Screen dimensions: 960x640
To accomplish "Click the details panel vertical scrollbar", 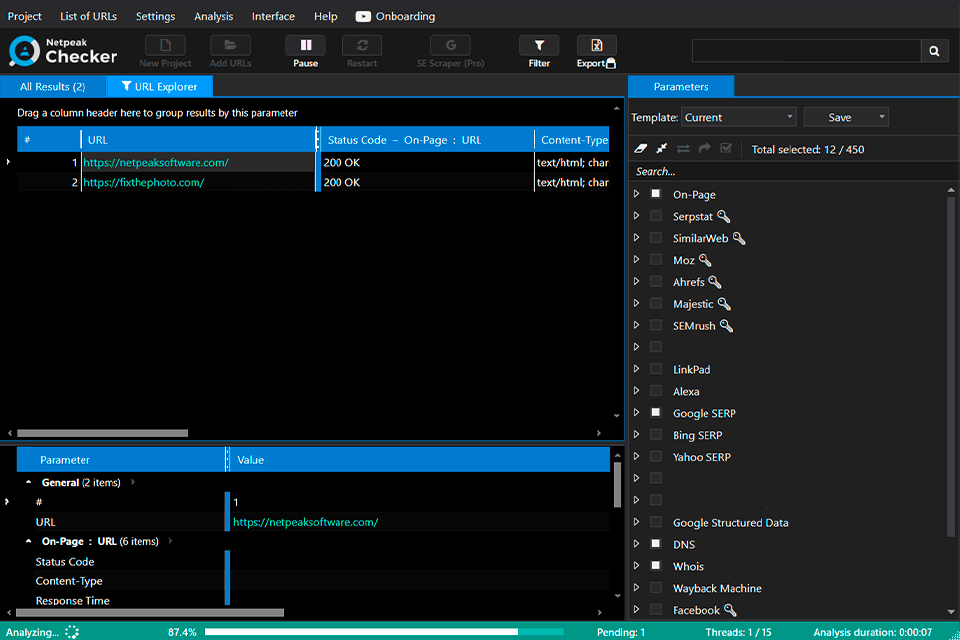I will [617, 485].
